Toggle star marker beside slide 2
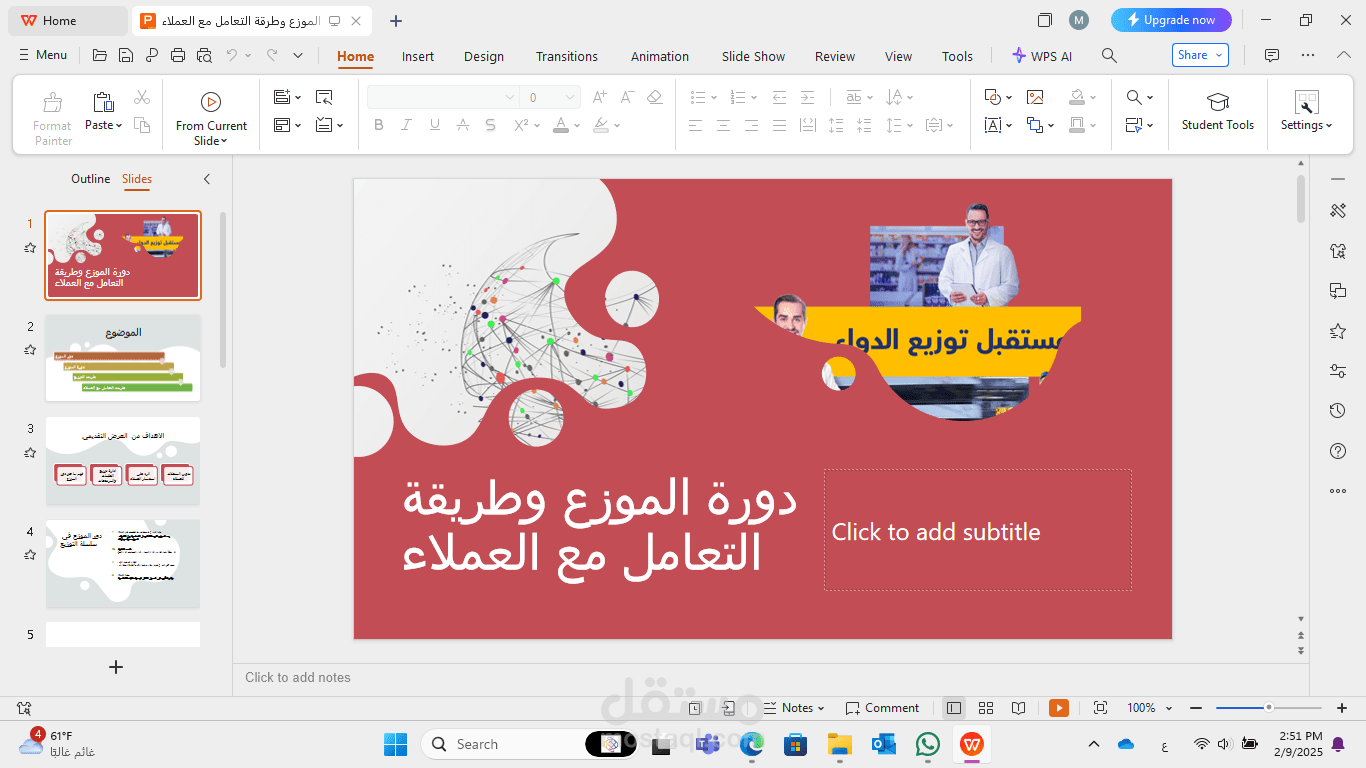 click(30, 350)
